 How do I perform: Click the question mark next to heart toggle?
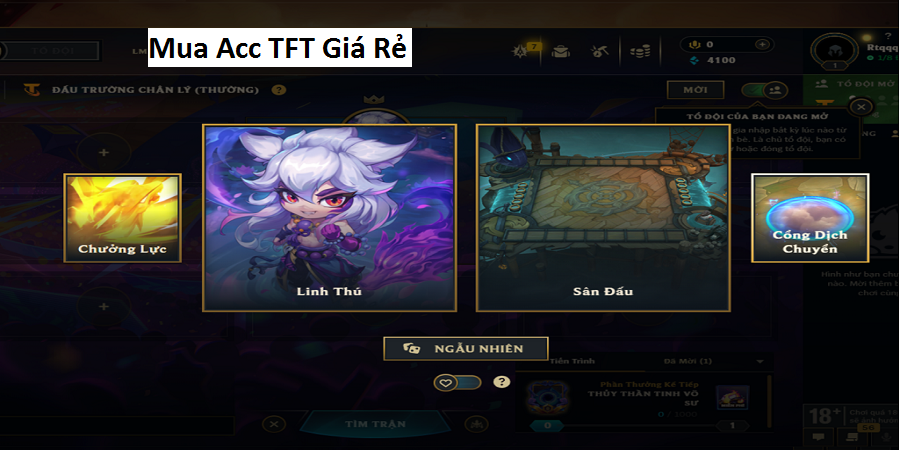[502, 382]
